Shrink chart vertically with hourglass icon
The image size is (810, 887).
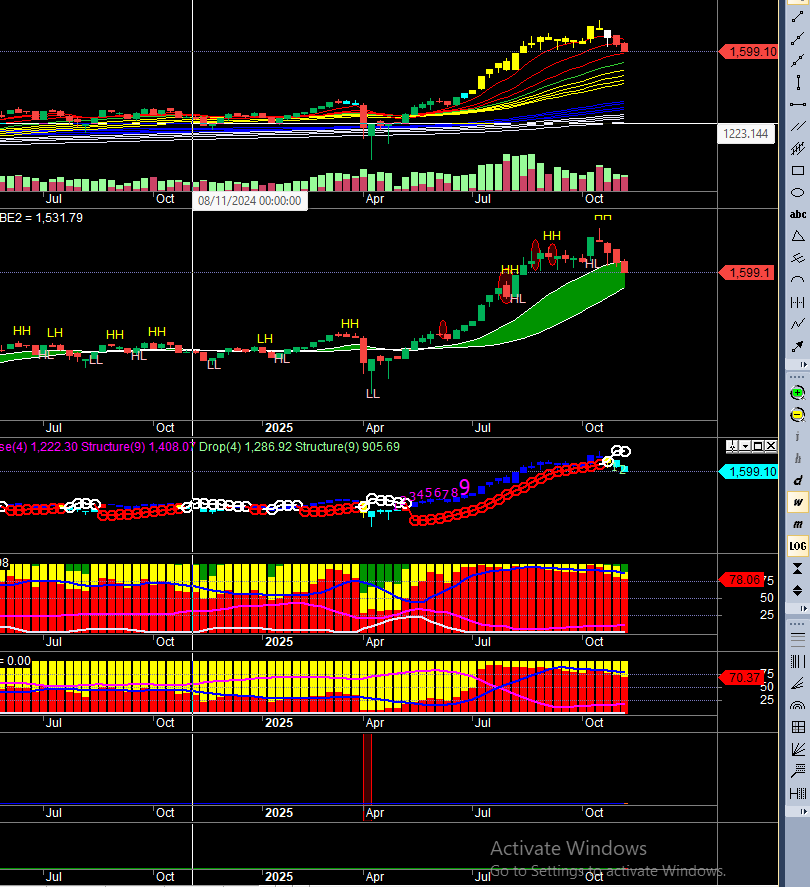(x=798, y=569)
